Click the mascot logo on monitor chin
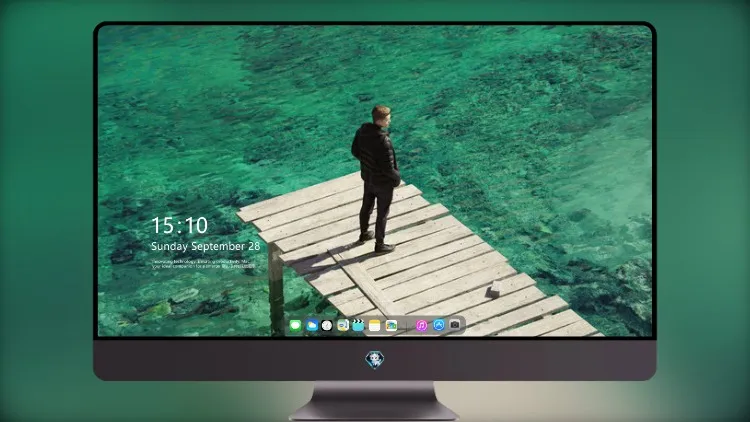Image resolution: width=750 pixels, height=422 pixels. point(375,359)
